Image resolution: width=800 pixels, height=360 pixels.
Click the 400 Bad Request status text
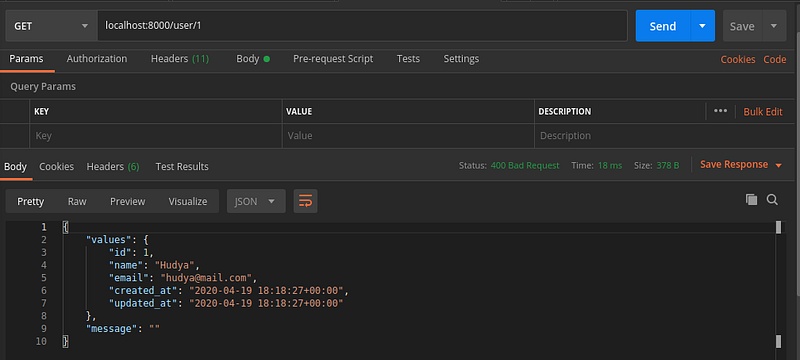(x=525, y=165)
